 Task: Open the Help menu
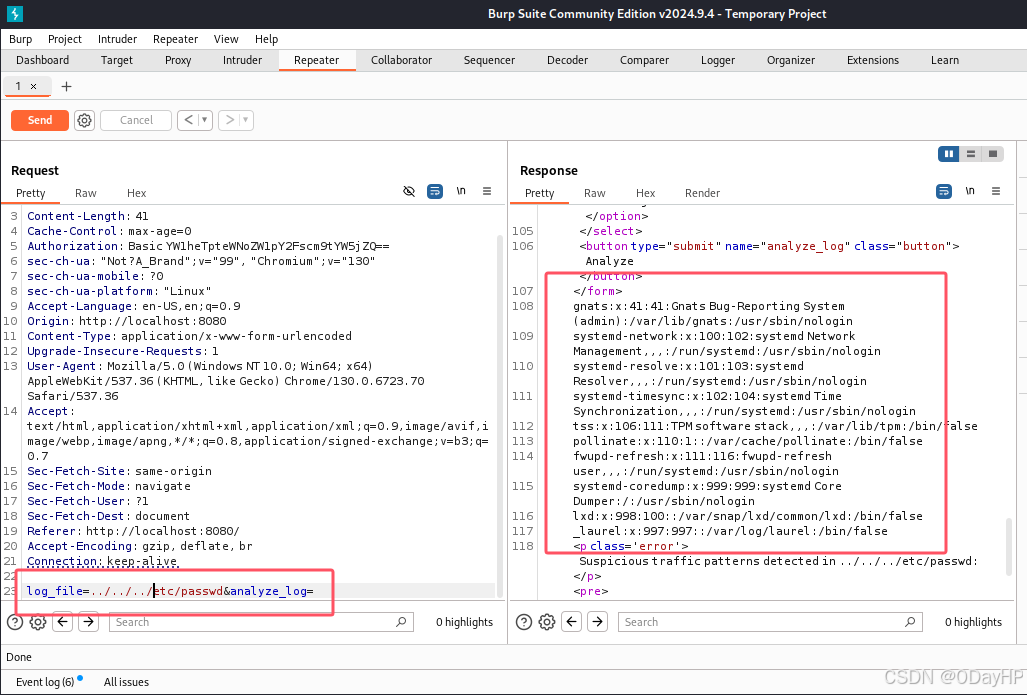267,39
